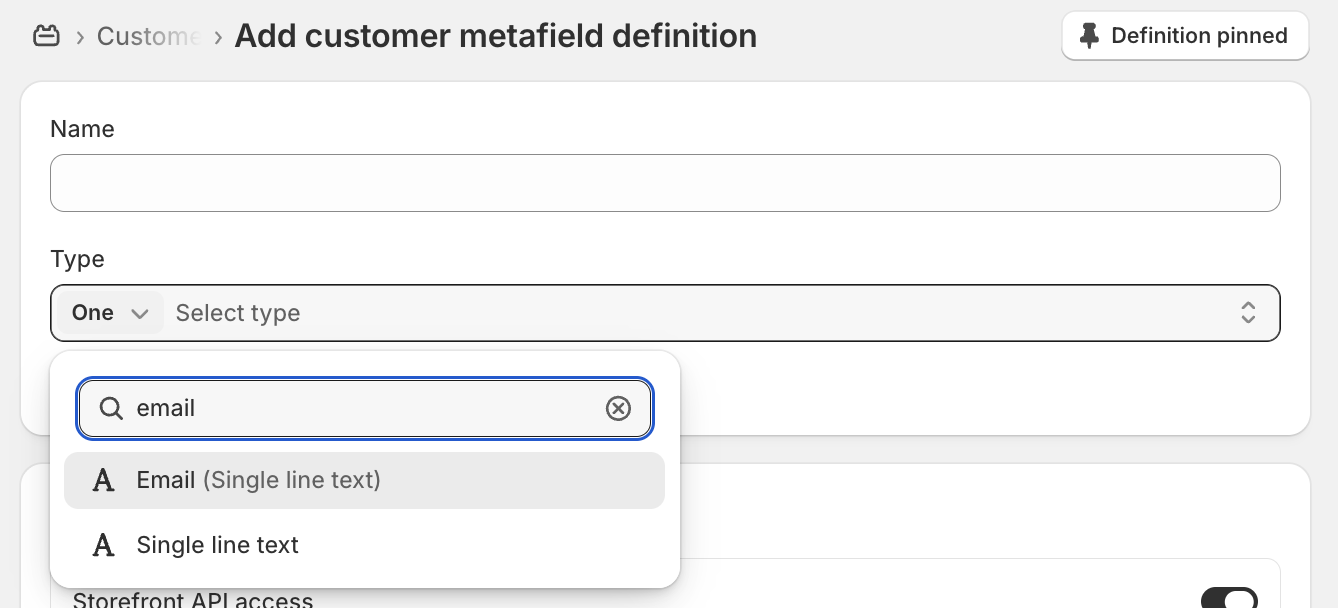Image resolution: width=1338 pixels, height=608 pixels.
Task: Choose the Single line text option
Action: [364, 545]
